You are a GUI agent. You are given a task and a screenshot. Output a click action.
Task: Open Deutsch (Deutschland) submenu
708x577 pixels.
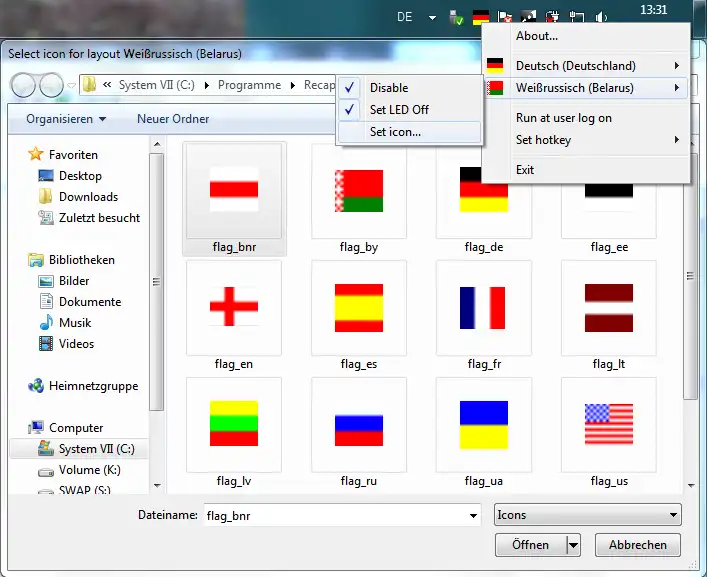pos(586,66)
